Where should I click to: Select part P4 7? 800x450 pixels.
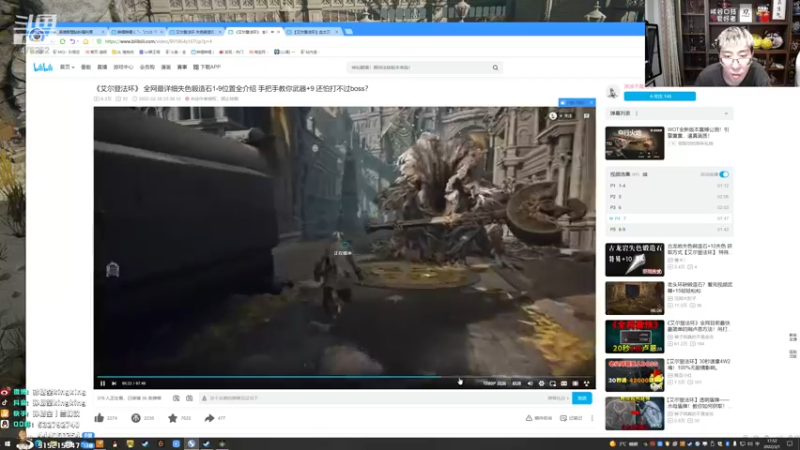tap(669, 218)
